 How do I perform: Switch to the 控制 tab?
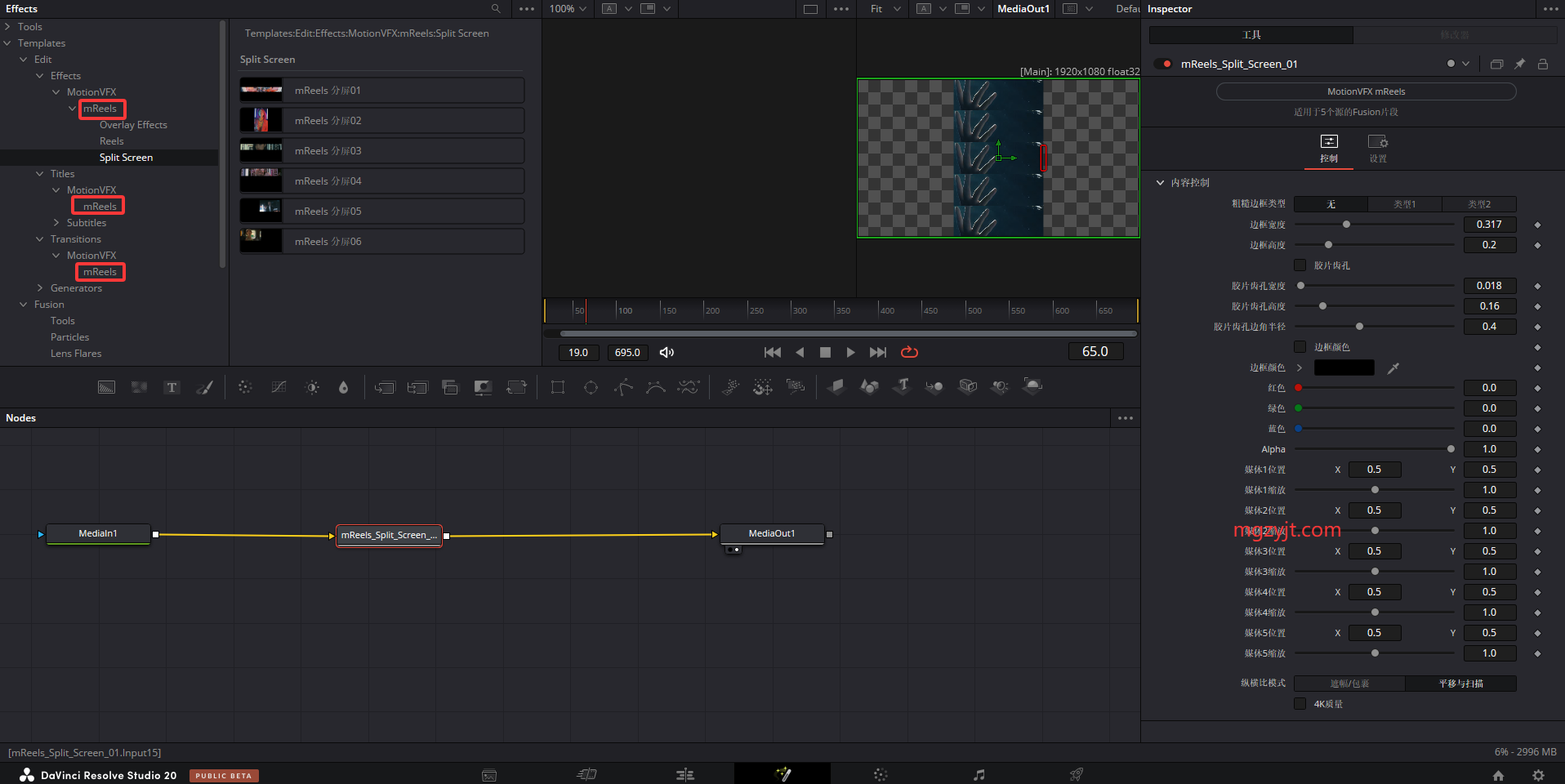tap(1329, 149)
